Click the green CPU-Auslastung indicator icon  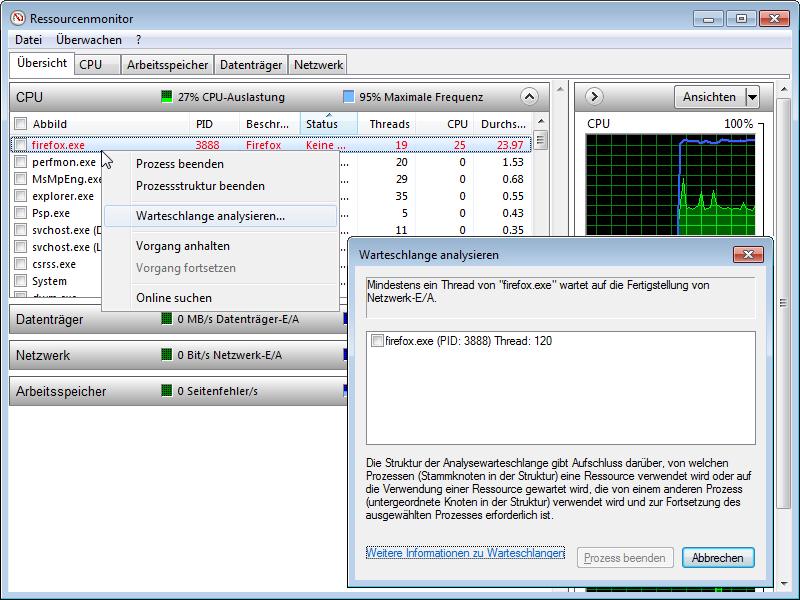point(166,97)
